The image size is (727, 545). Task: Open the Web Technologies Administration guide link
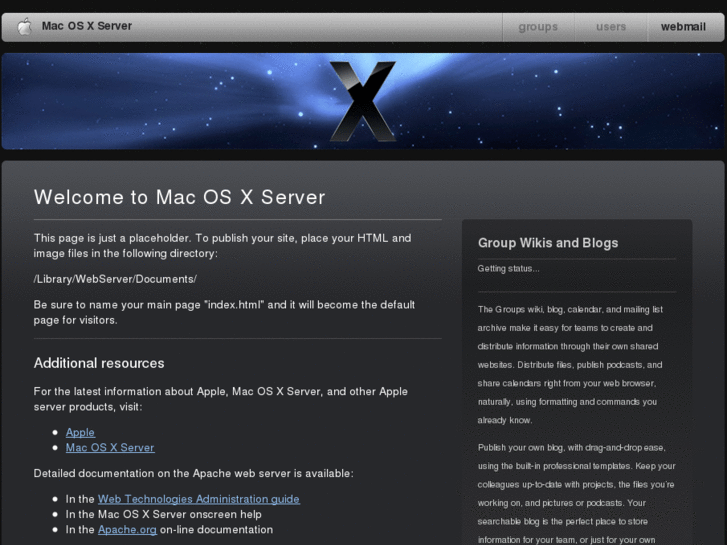coord(198,499)
